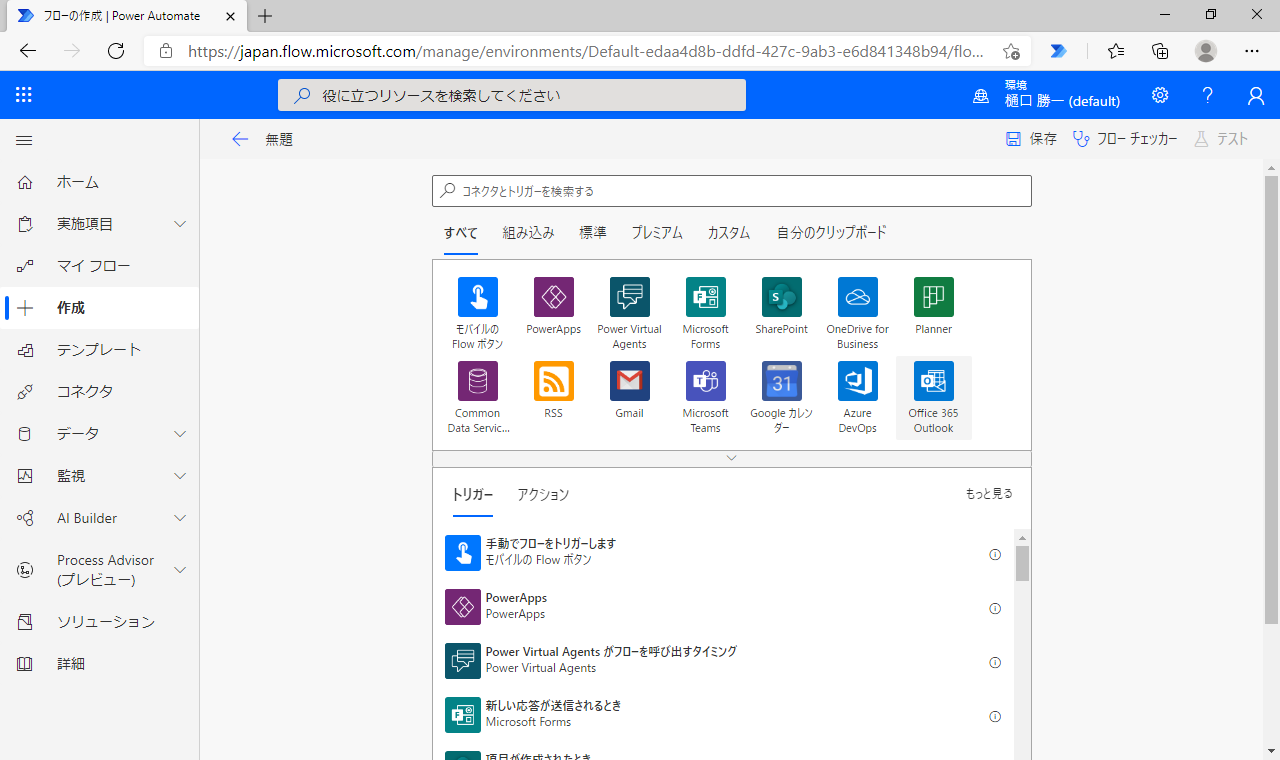Switch to the すべて tab

(x=461, y=233)
